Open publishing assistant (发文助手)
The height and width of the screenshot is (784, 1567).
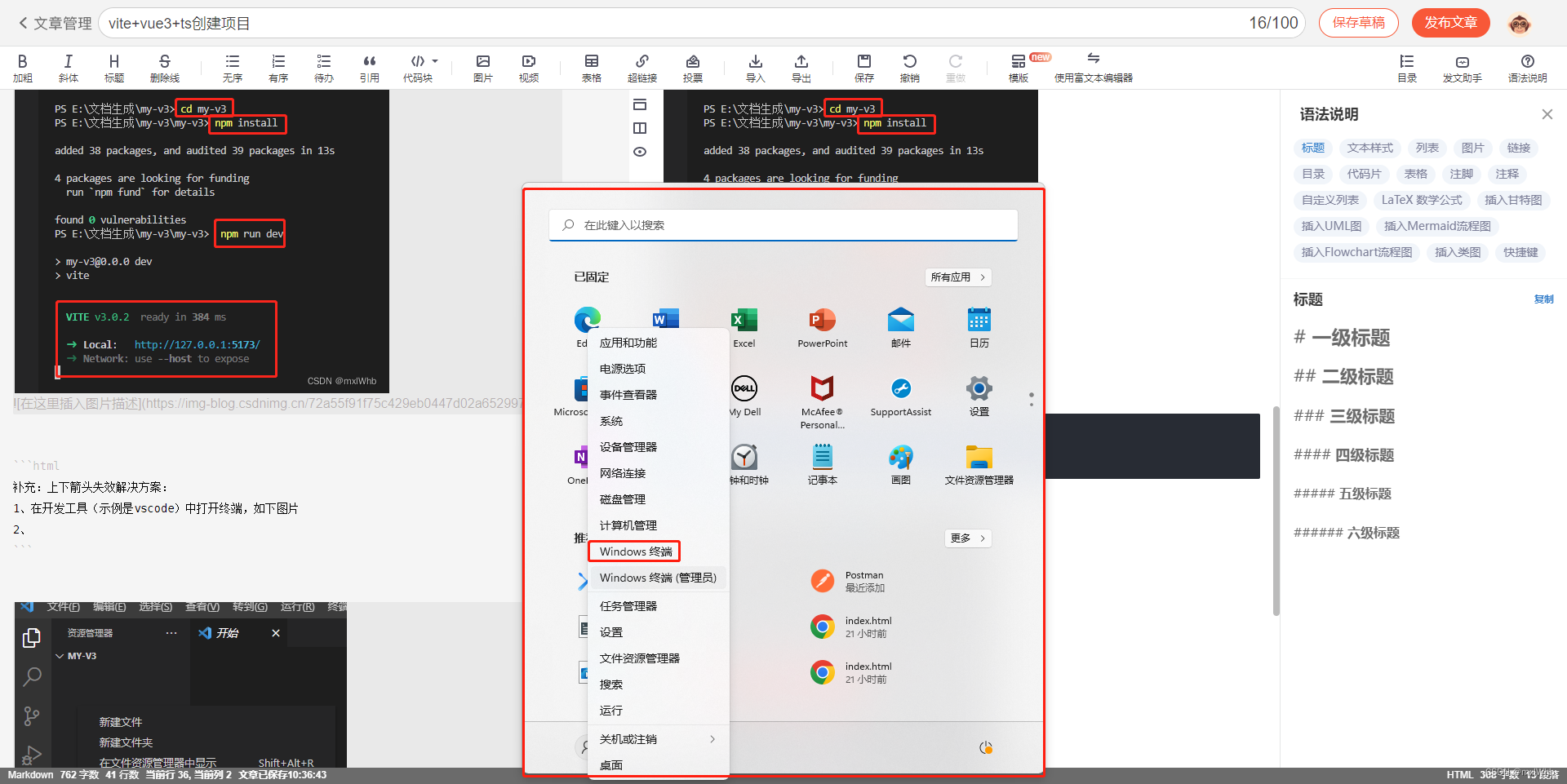[1463, 69]
